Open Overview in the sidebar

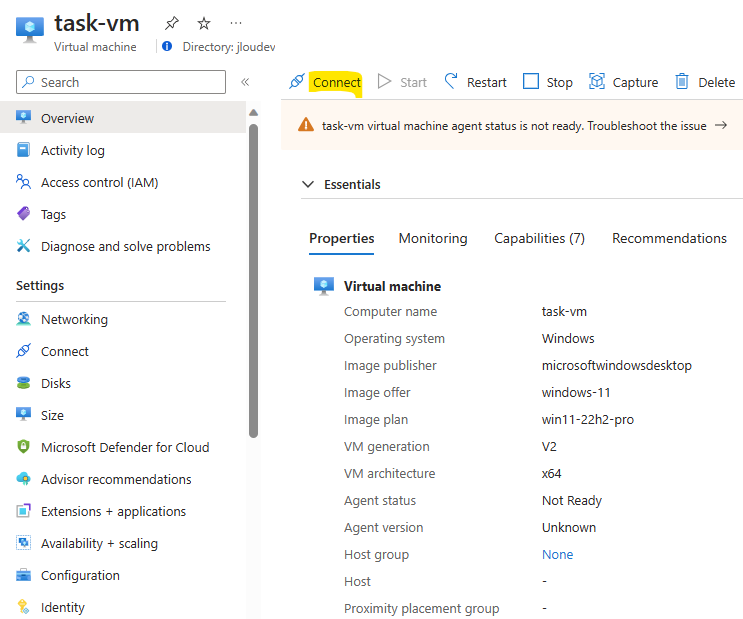pos(123,118)
